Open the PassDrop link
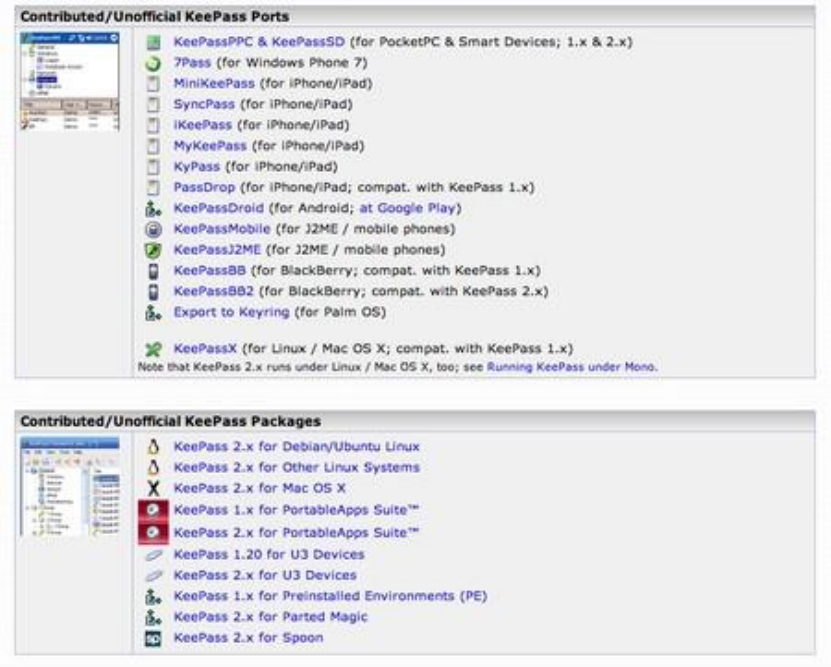Screen dimensions: 831x667 pos(204,187)
